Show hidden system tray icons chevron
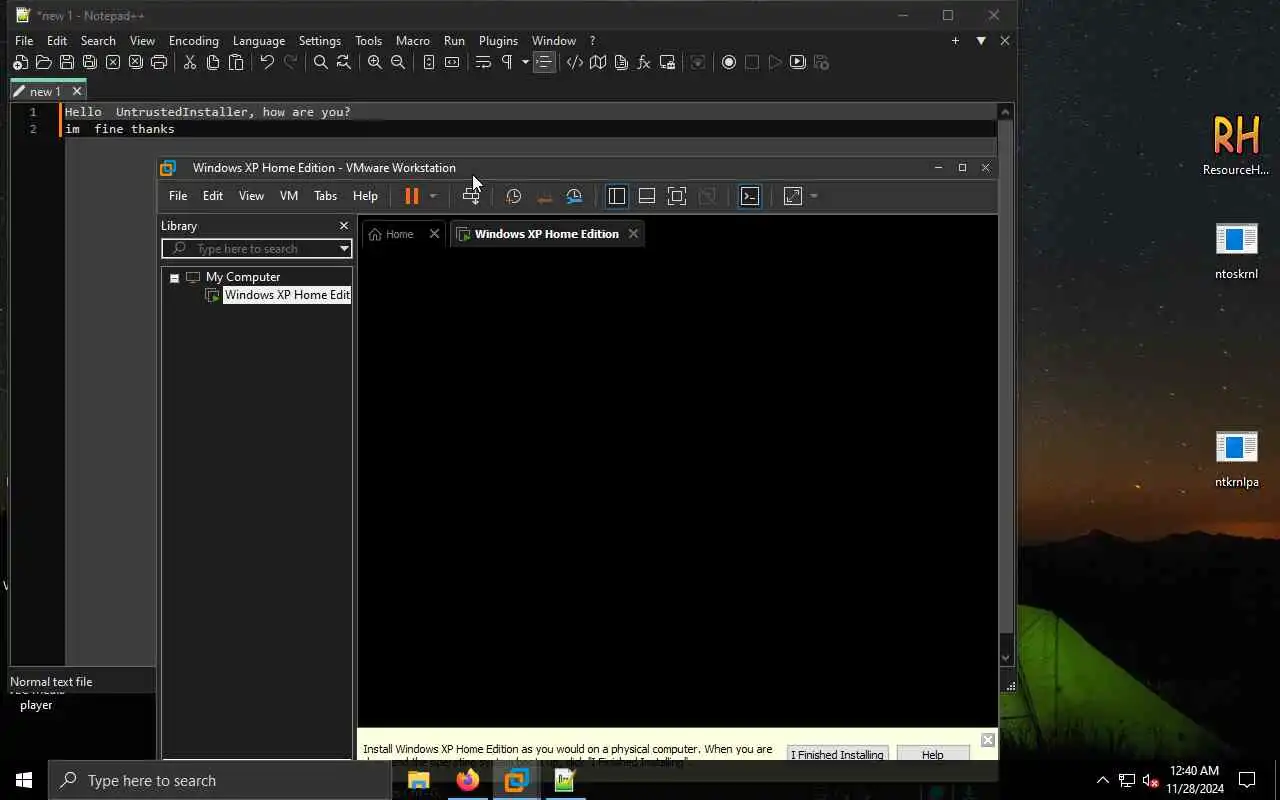 point(1103,780)
